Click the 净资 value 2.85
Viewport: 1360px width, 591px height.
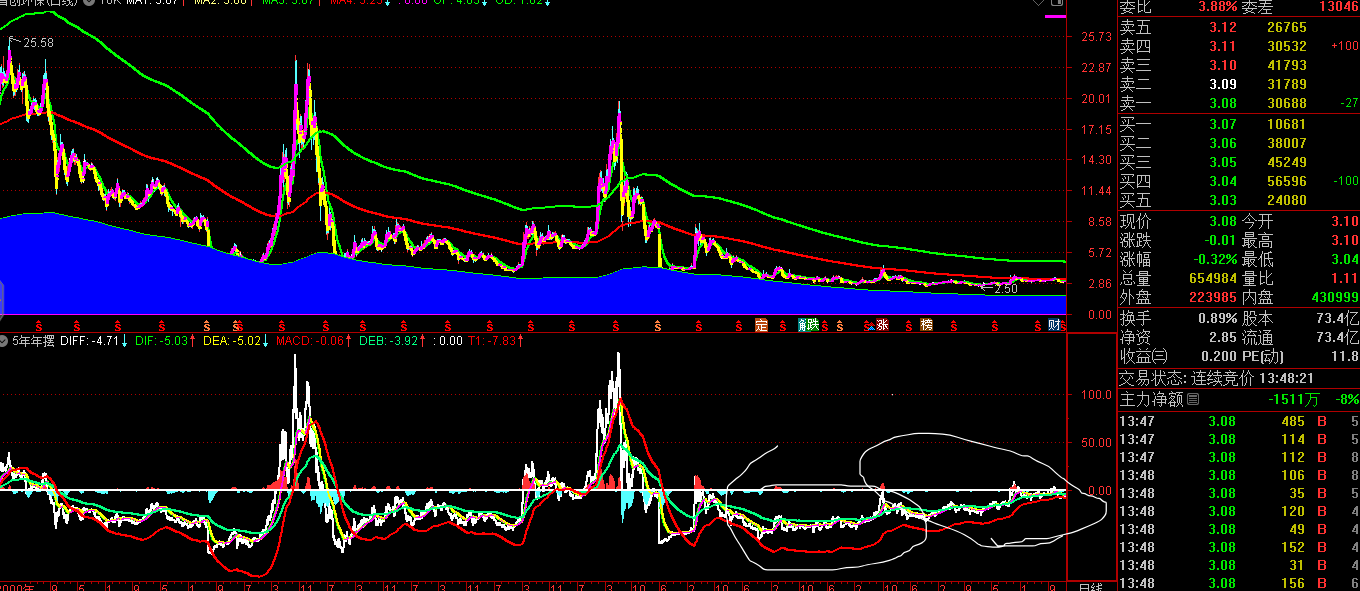pyautogui.click(x=1224, y=337)
